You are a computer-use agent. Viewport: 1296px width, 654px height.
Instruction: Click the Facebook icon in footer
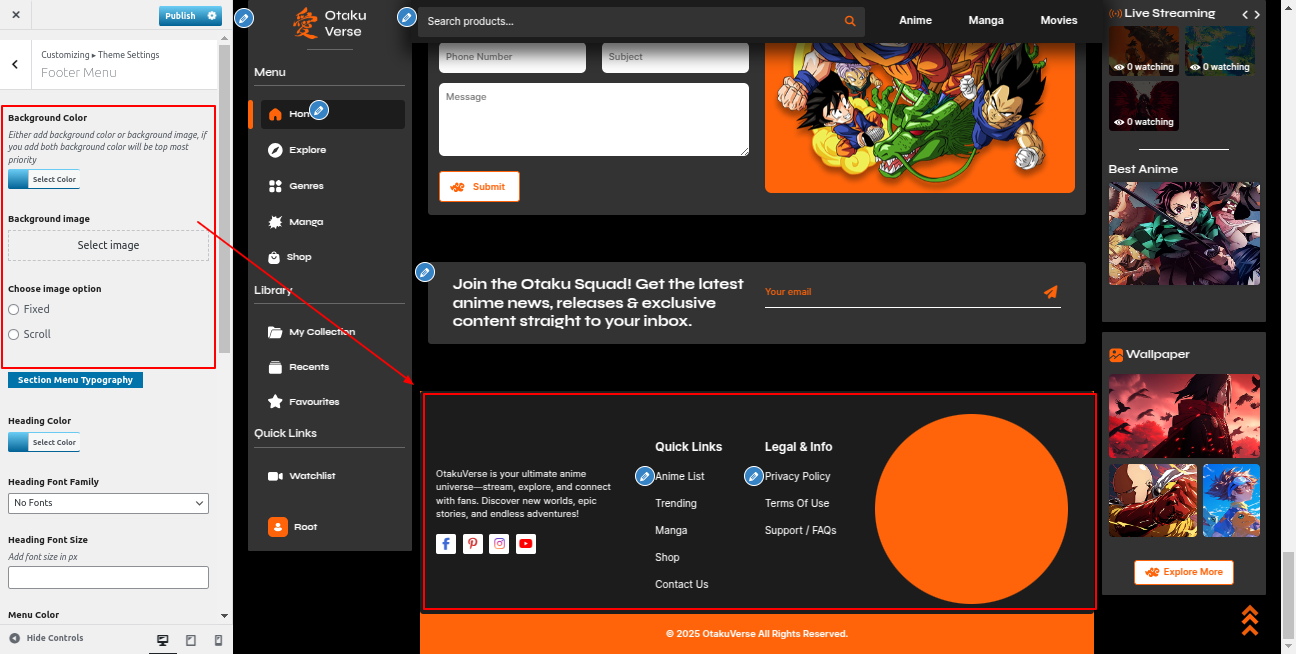(x=446, y=544)
